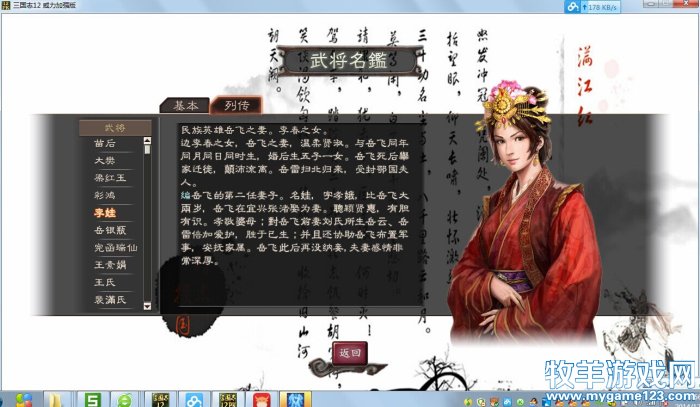Pick 彩鸿 in the officer list
The image size is (700, 407).
[x=105, y=195]
